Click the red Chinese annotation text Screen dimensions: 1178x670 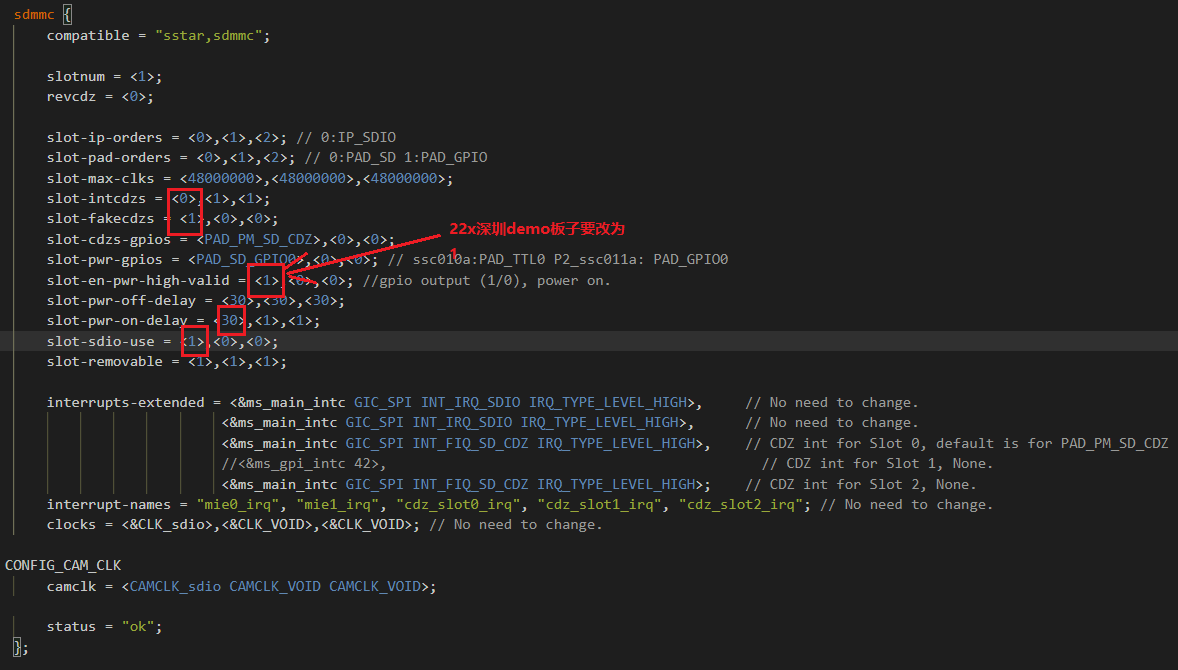tap(537, 229)
